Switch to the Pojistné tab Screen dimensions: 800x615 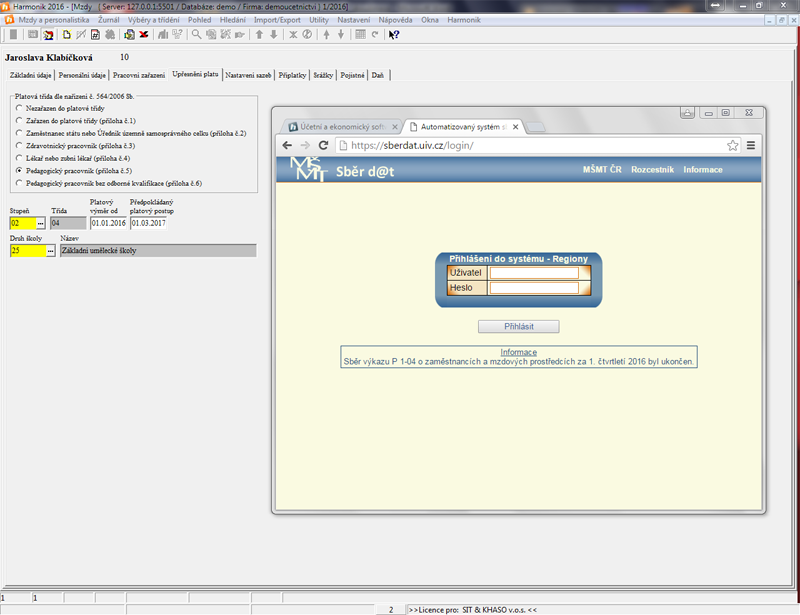[x=353, y=75]
